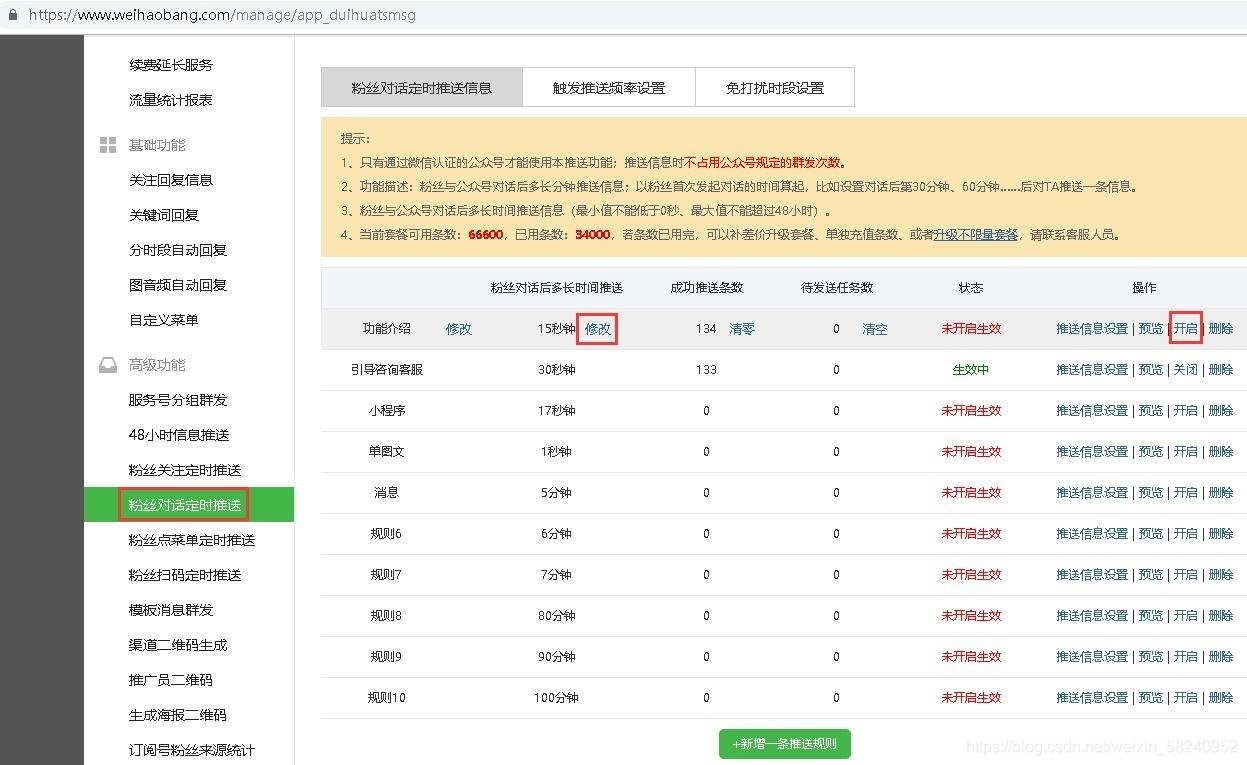This screenshot has width=1247, height=765.
Task: Click 开启 in 小程序 row
Action: pyautogui.click(x=1186, y=411)
